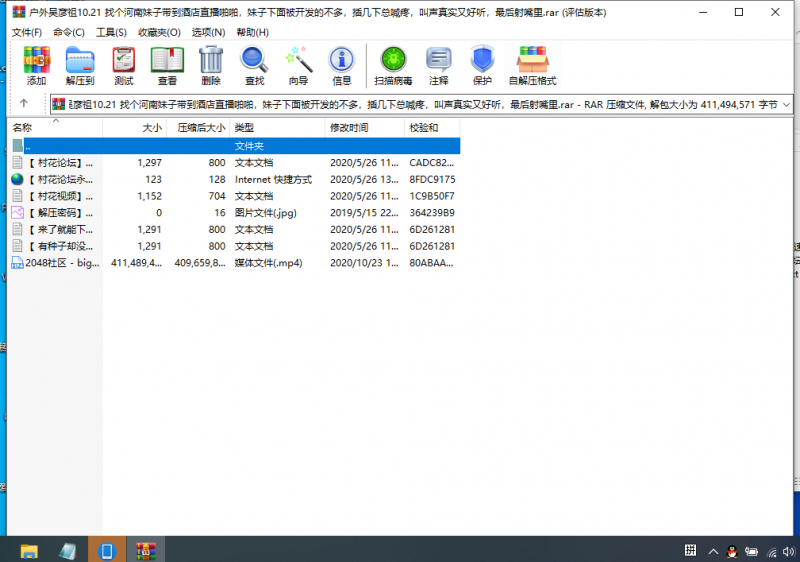The height and width of the screenshot is (562, 800).
Task: Click the 添加 (Add) toolbar icon
Action: coord(36,66)
